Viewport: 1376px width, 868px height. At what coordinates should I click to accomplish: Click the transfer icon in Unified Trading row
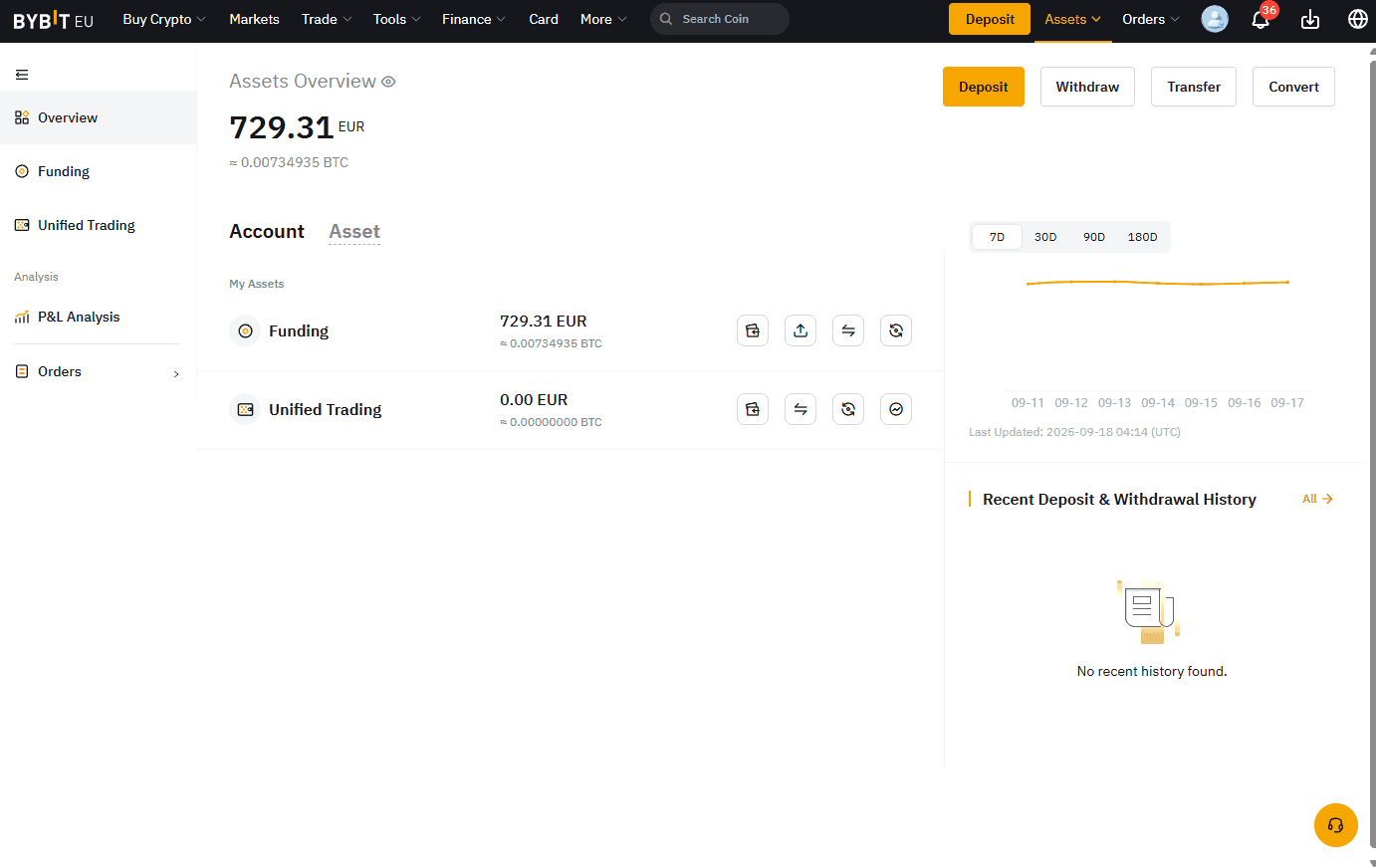pos(801,409)
